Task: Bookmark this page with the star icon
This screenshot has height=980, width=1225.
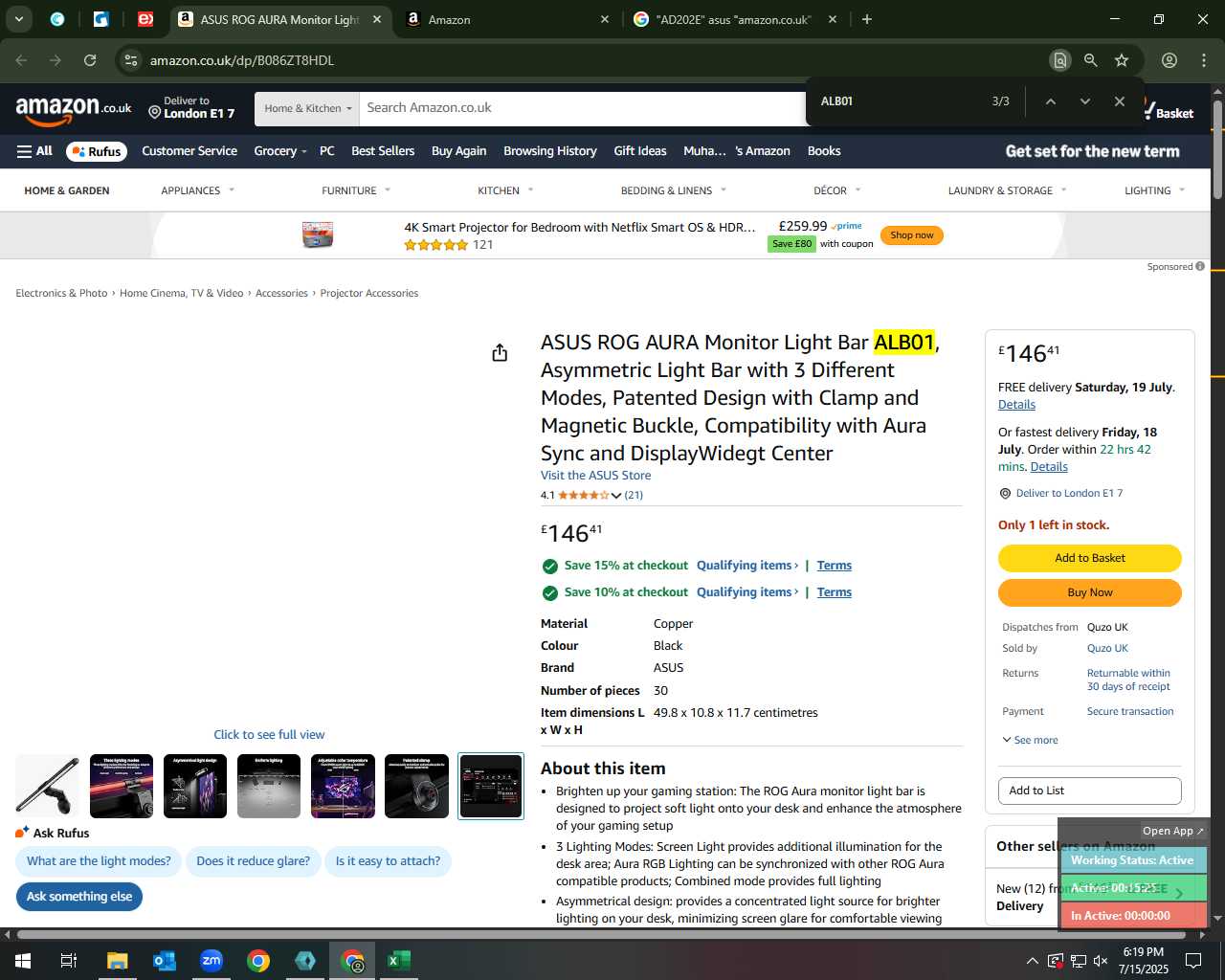Action: click(x=1122, y=60)
